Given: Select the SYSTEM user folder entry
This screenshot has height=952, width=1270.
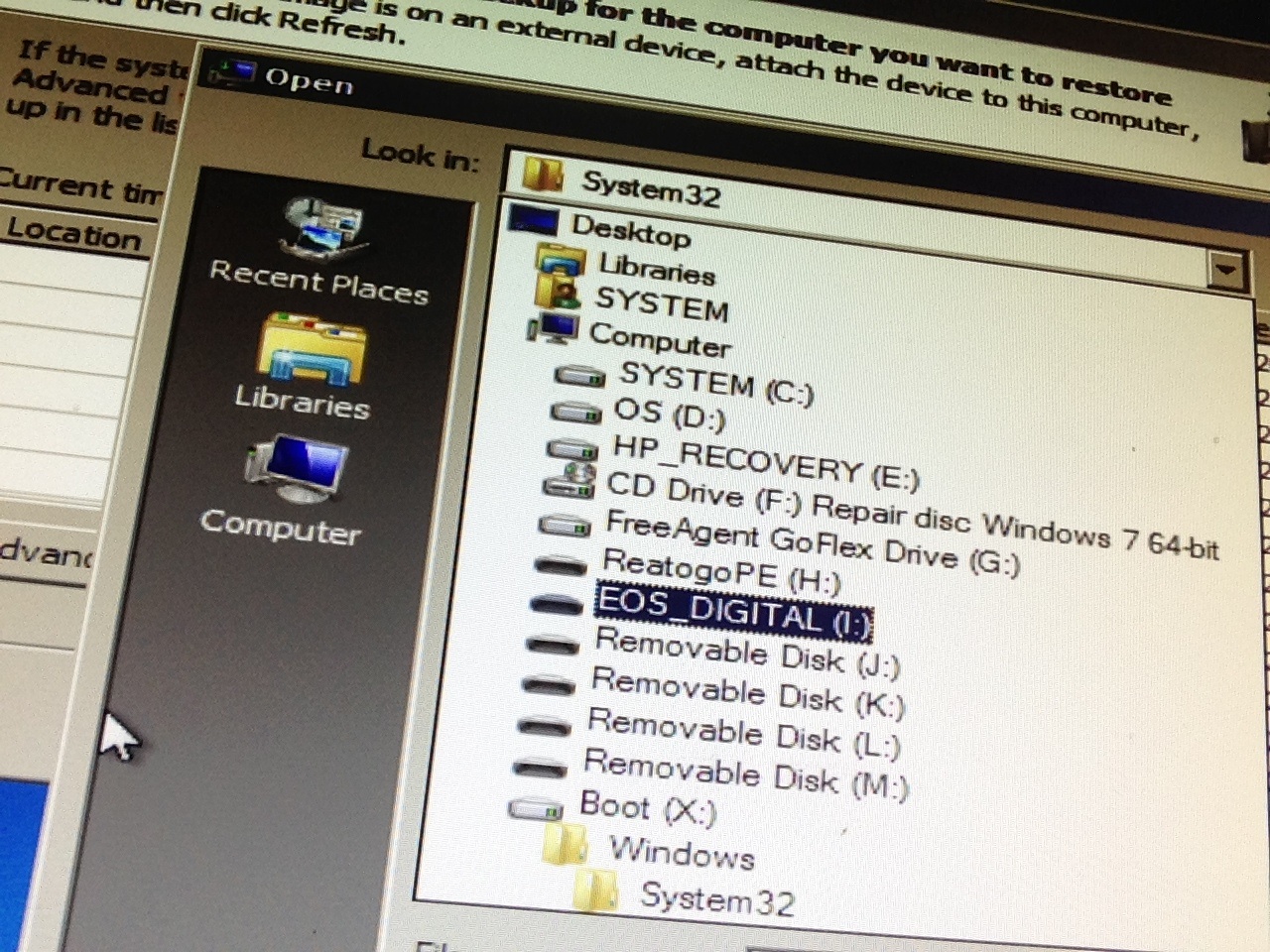Looking at the screenshot, I should pos(661,303).
